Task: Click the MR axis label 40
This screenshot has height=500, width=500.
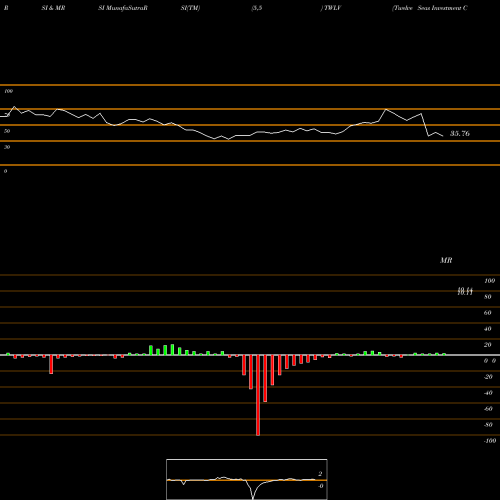Action: coord(488,329)
